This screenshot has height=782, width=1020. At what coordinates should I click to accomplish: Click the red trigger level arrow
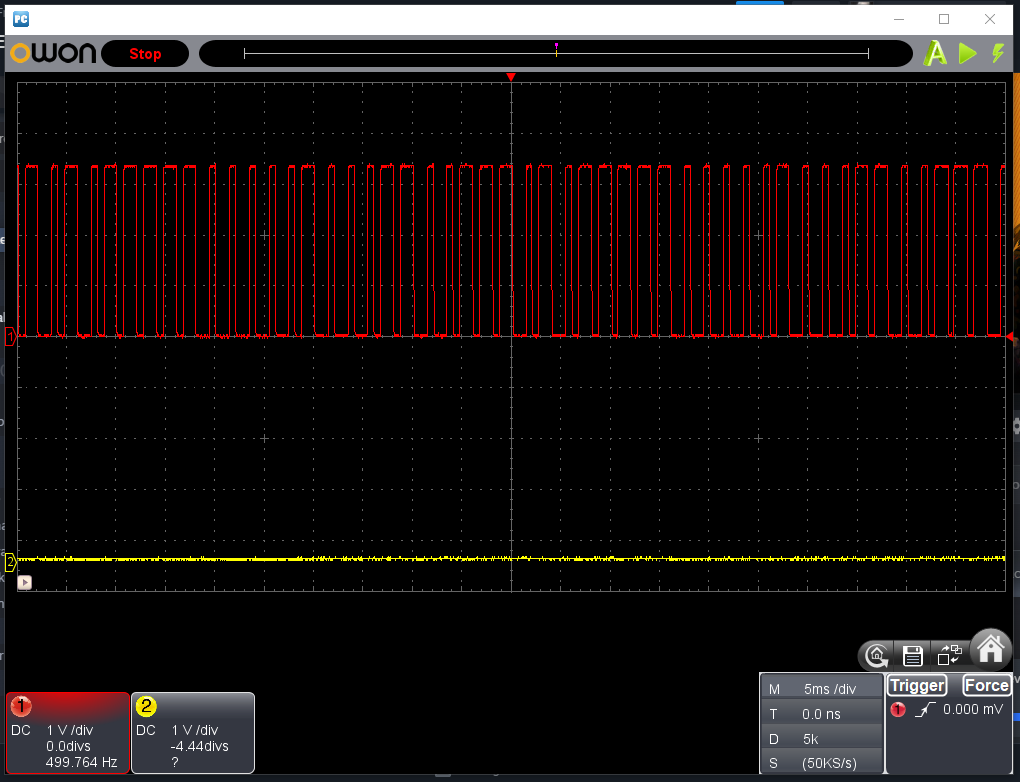click(x=1010, y=336)
